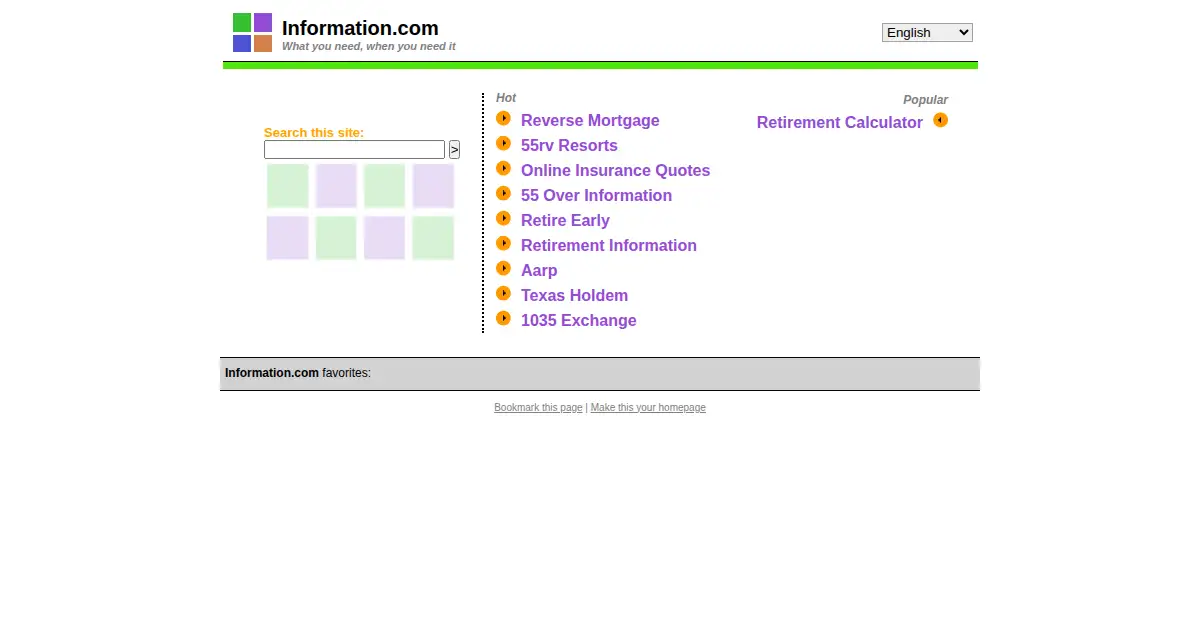Click the orange arrow beside Retire Early
The image size is (1200, 628).
503,218
